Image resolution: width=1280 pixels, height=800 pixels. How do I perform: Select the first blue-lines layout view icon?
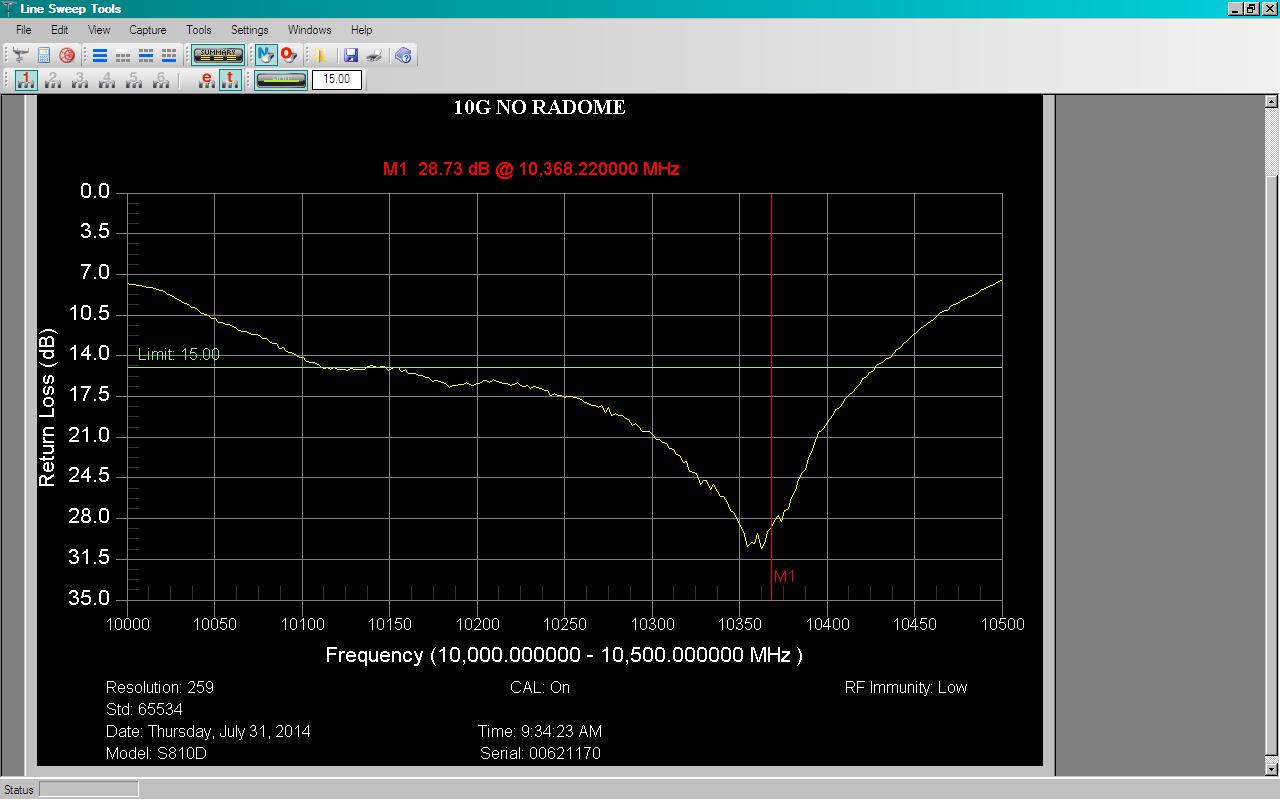pos(100,55)
